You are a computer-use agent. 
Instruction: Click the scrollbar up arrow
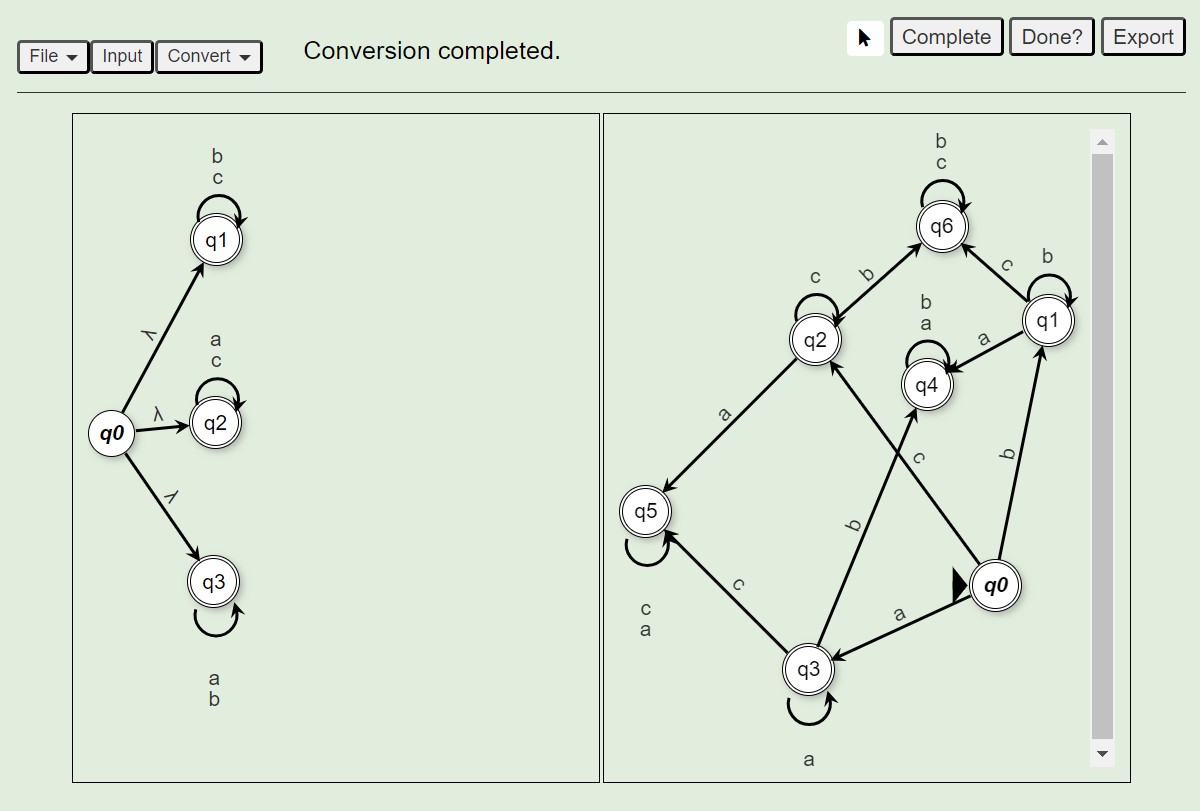(x=1102, y=142)
